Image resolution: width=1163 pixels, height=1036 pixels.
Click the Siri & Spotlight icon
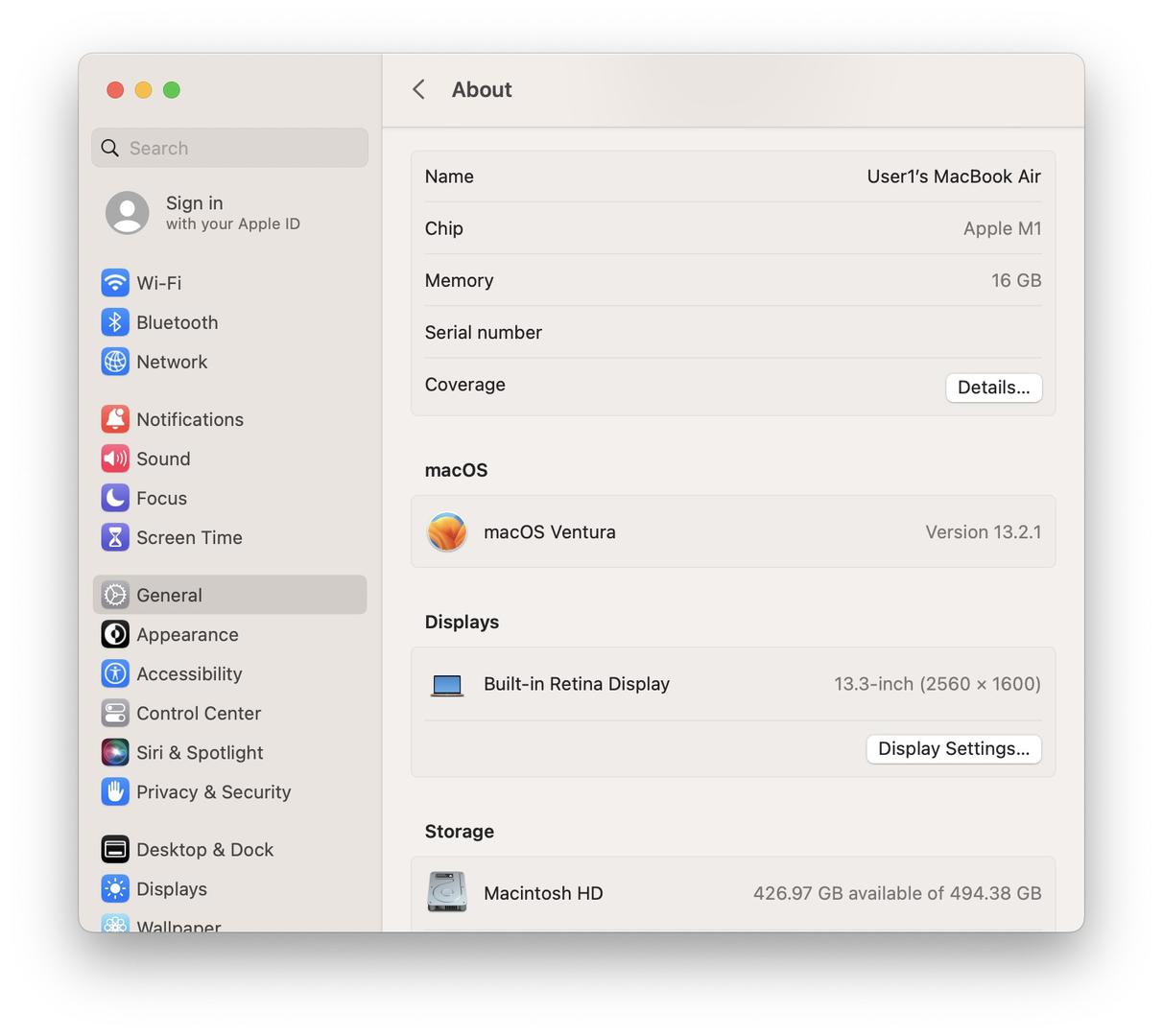115,752
